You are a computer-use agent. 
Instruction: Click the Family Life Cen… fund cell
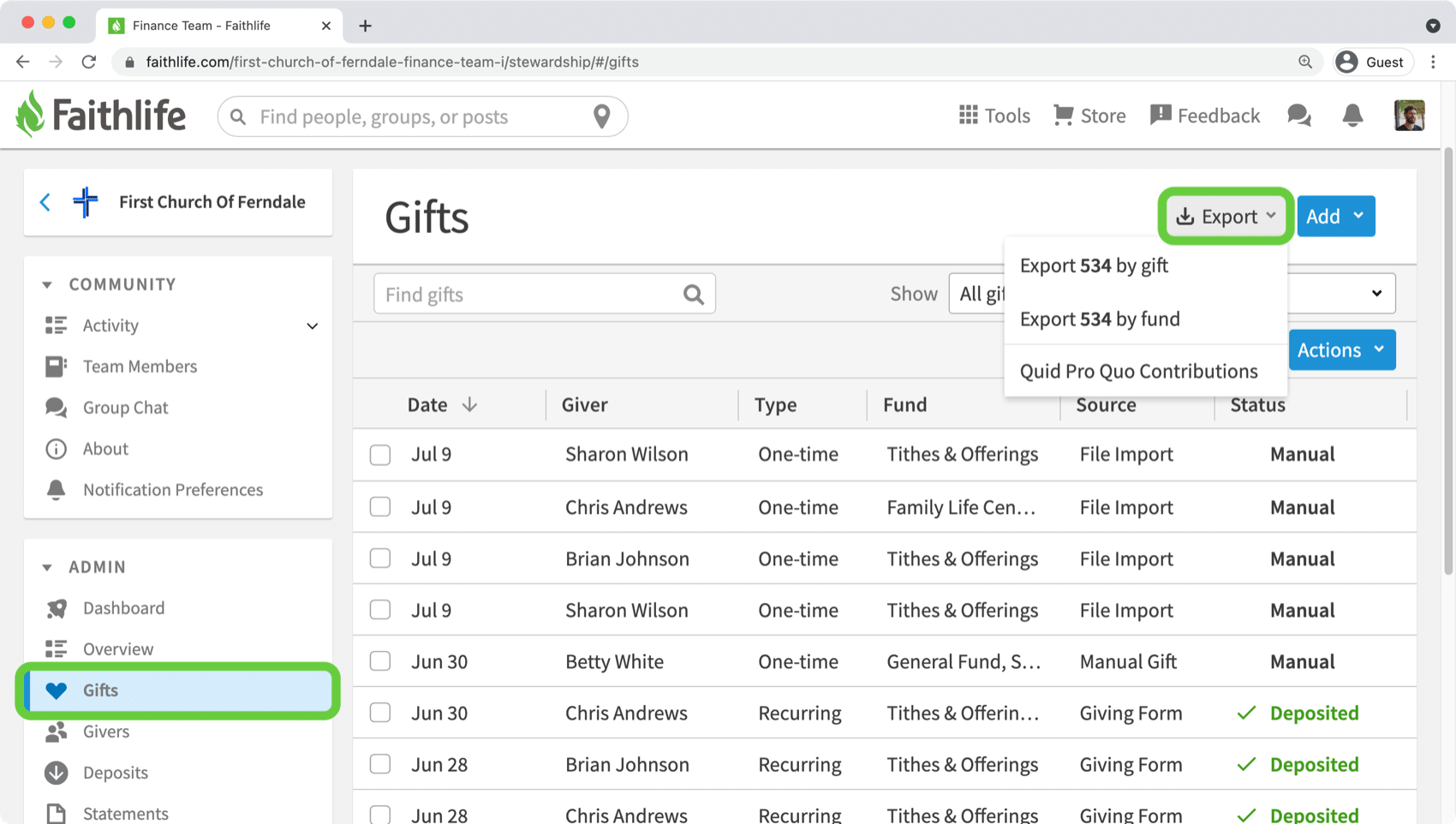[x=961, y=507]
